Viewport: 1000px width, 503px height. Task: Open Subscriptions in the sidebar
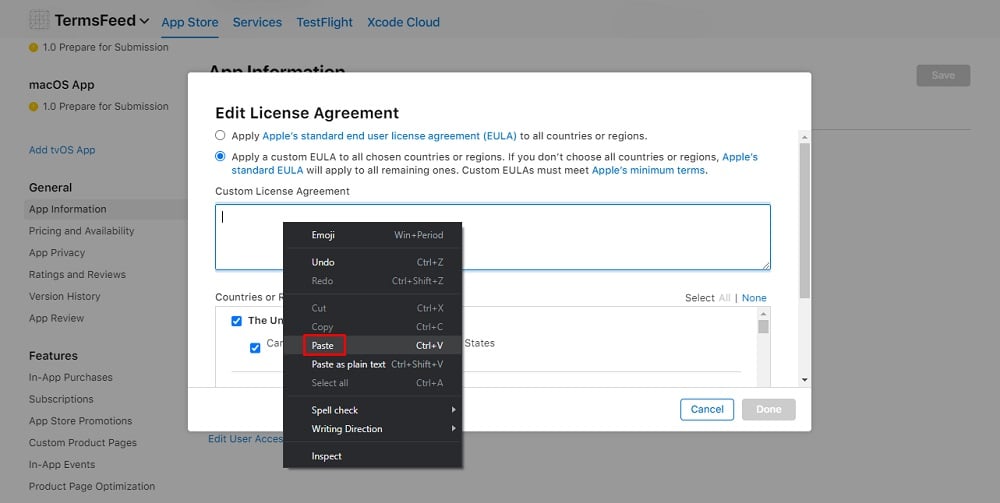tap(61, 398)
